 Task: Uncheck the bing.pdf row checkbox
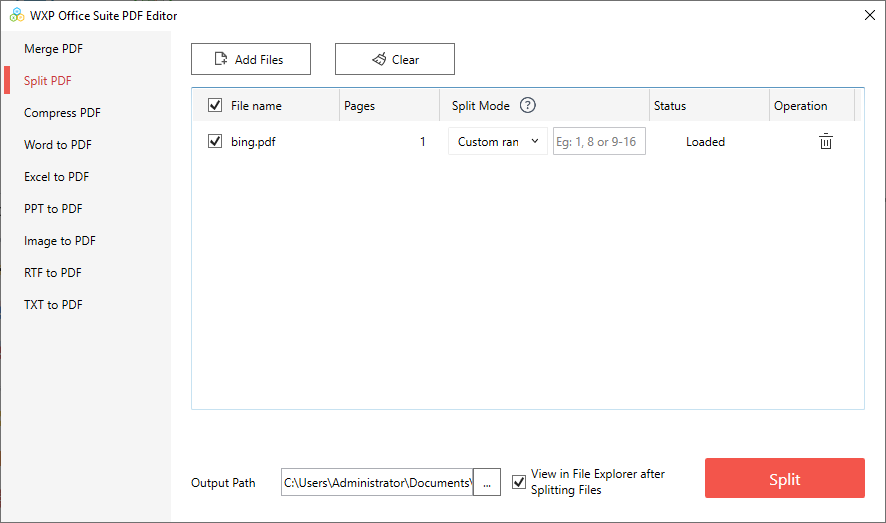pos(215,141)
